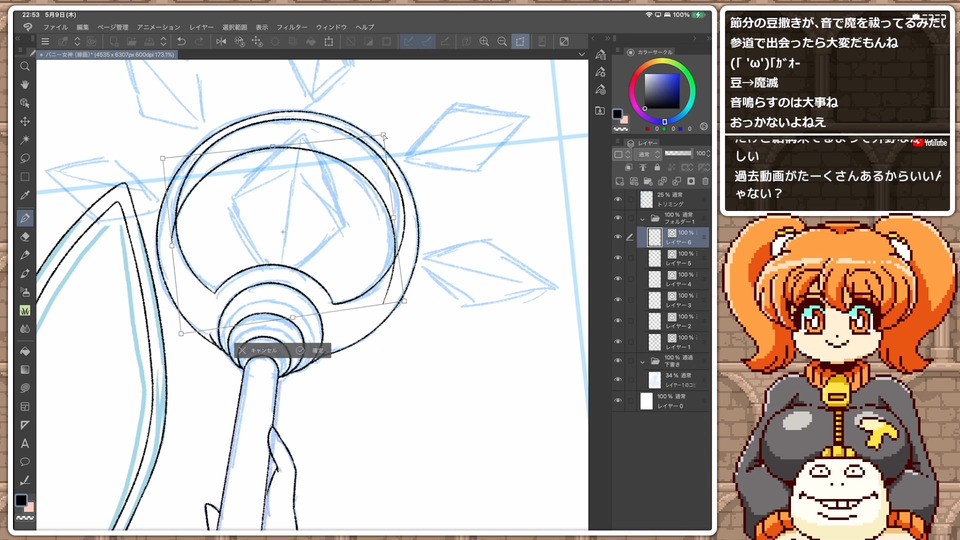Open the ヘルプ menu
This screenshot has height=540, width=960.
[x=364, y=27]
